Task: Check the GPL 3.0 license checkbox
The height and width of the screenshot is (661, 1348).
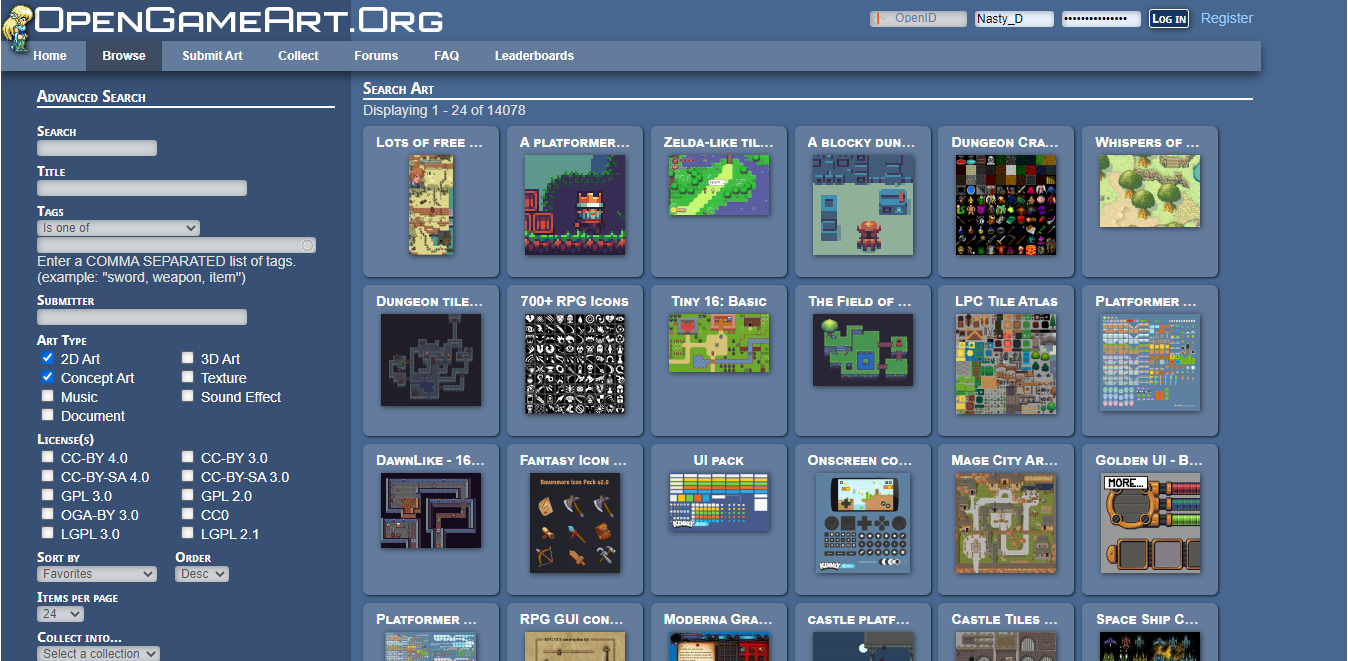Action: 48,495
